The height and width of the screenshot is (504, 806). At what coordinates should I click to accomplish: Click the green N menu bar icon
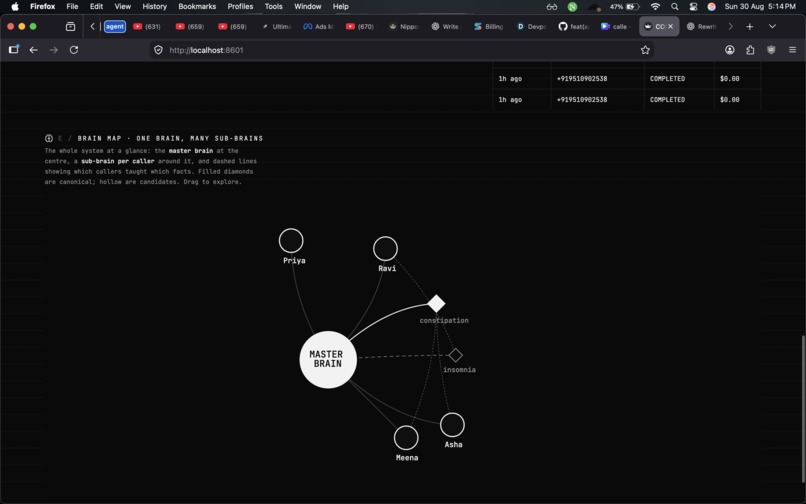pyautogui.click(x=572, y=7)
